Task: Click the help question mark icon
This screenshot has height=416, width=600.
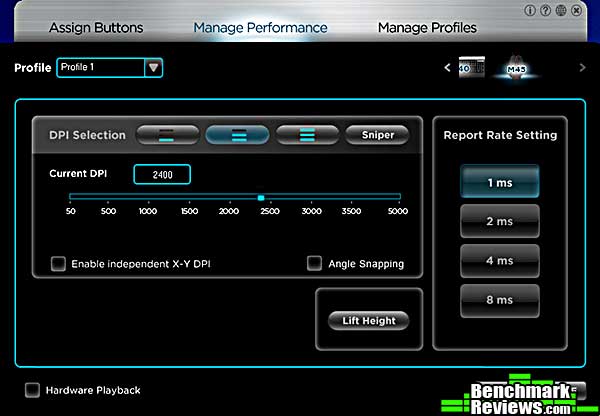Action: pyautogui.click(x=546, y=9)
